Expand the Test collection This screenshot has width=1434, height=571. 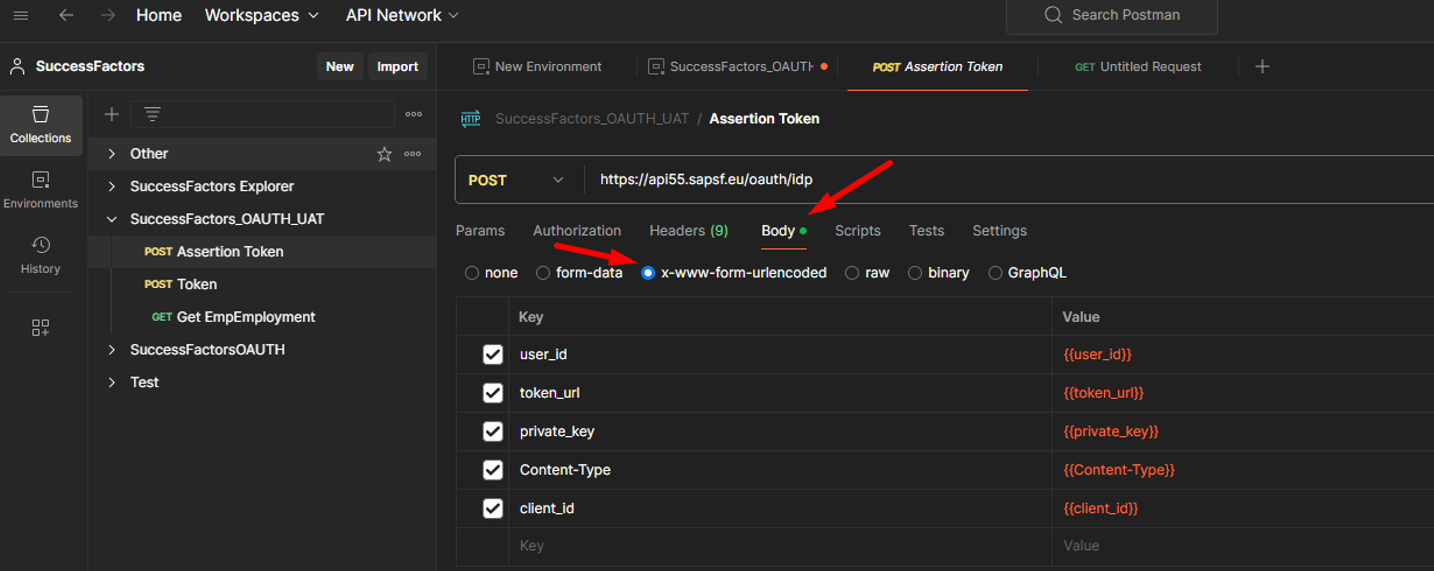pyautogui.click(x=111, y=382)
